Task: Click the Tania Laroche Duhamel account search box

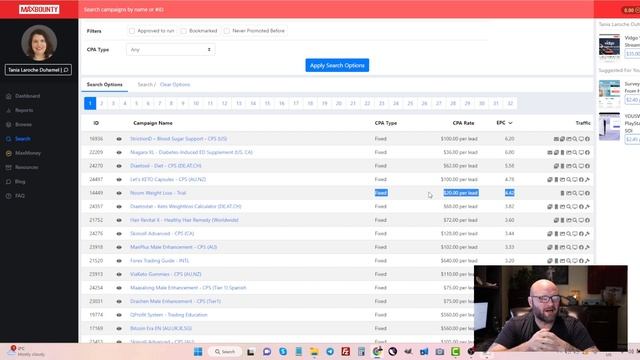Action: [x=38, y=70]
